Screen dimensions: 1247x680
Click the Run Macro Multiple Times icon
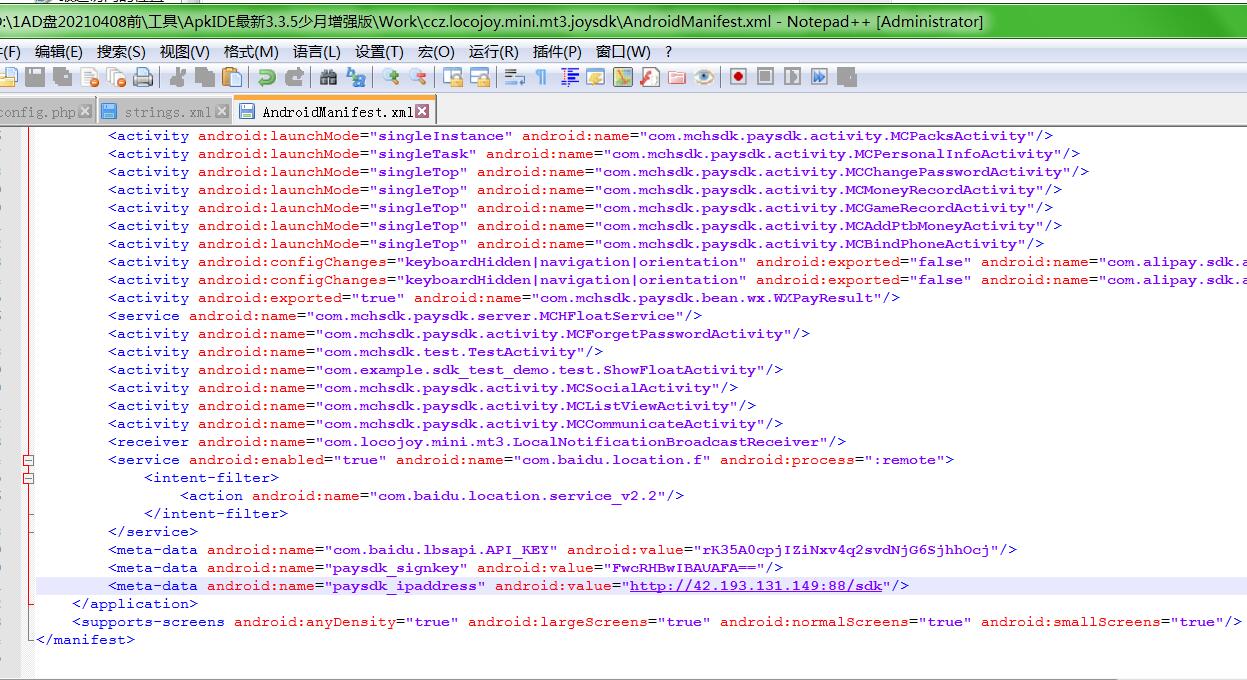click(819, 77)
